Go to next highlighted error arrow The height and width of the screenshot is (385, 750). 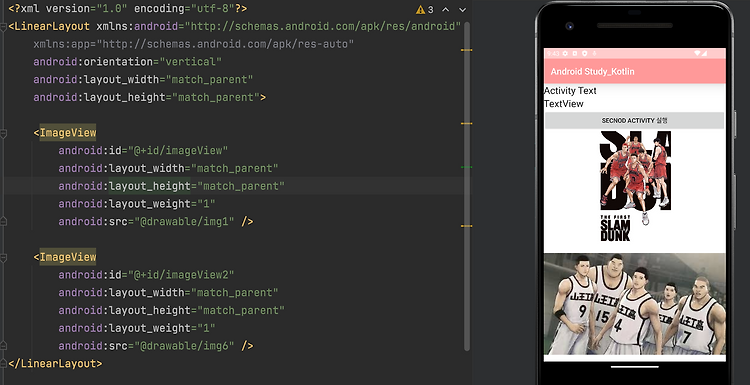click(x=463, y=10)
